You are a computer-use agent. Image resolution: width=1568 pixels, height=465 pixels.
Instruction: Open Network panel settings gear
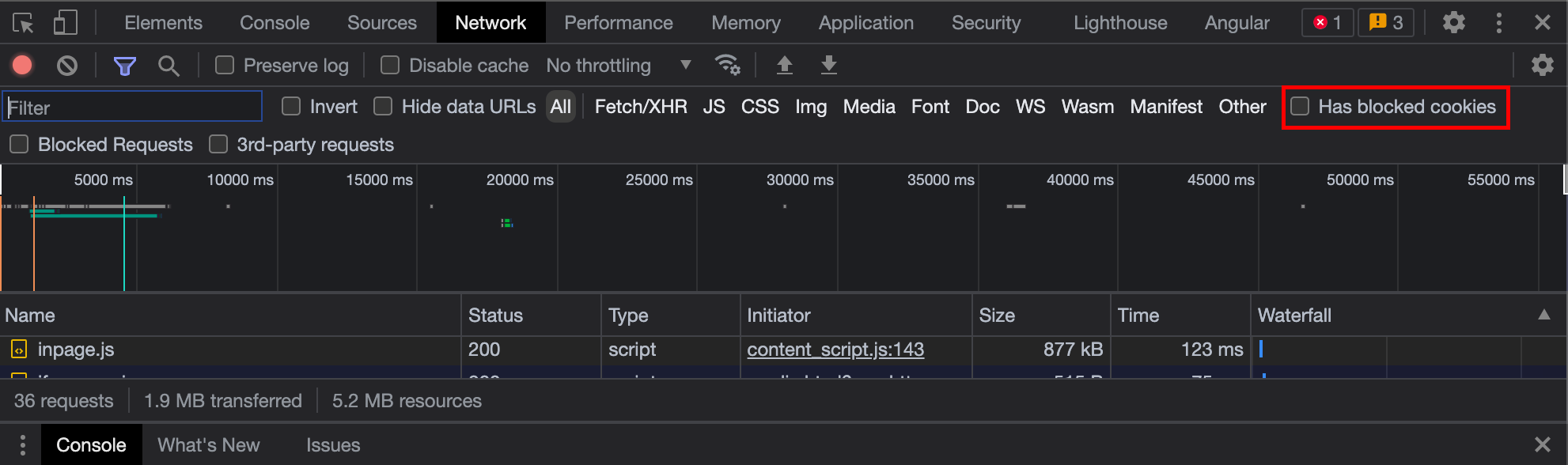point(1542,65)
